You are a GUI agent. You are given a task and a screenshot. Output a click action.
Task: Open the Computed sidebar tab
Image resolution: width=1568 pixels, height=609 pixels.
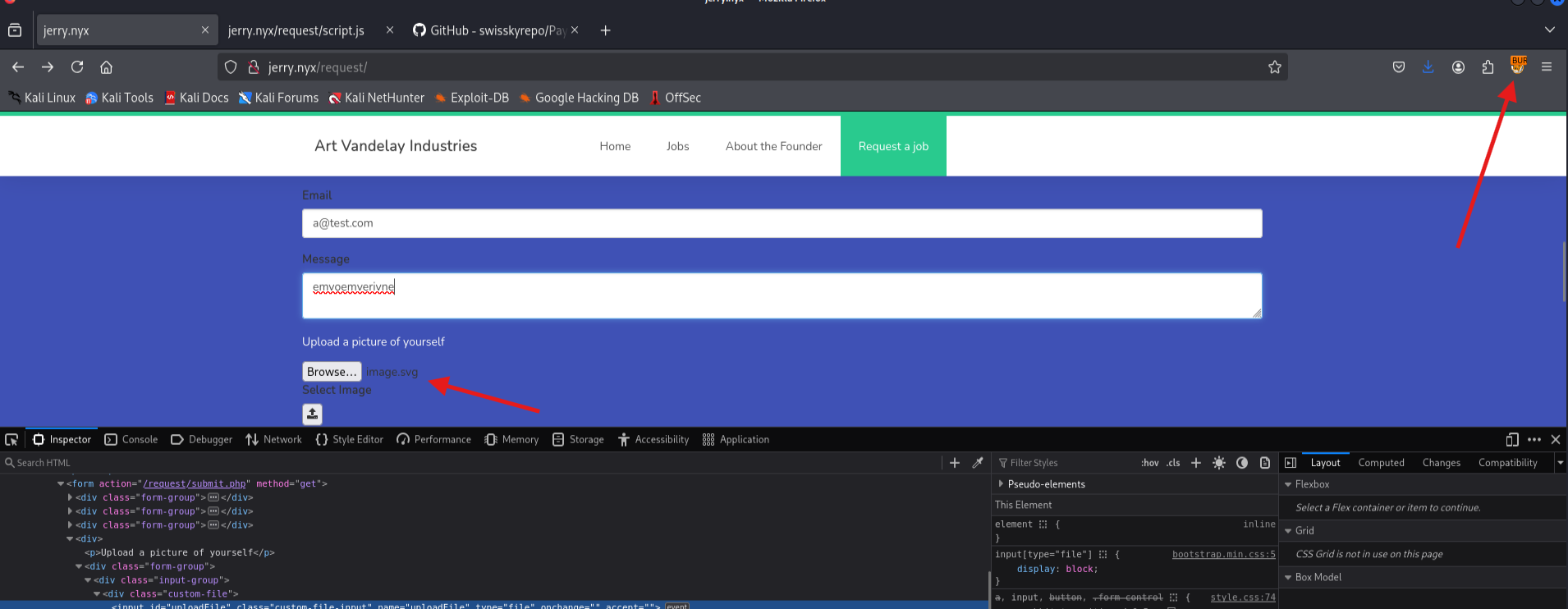pyautogui.click(x=1381, y=463)
